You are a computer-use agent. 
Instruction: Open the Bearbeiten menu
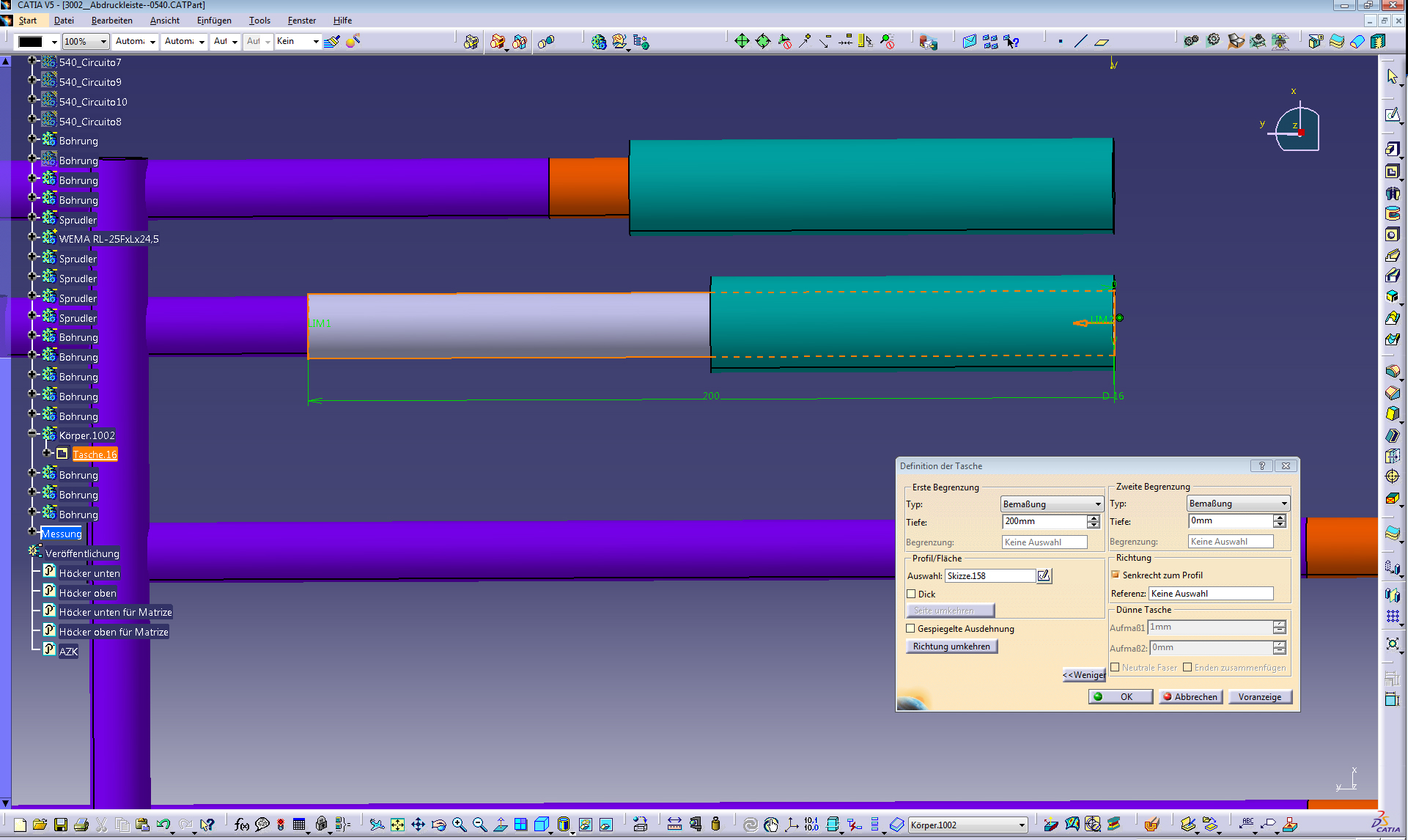(x=111, y=21)
